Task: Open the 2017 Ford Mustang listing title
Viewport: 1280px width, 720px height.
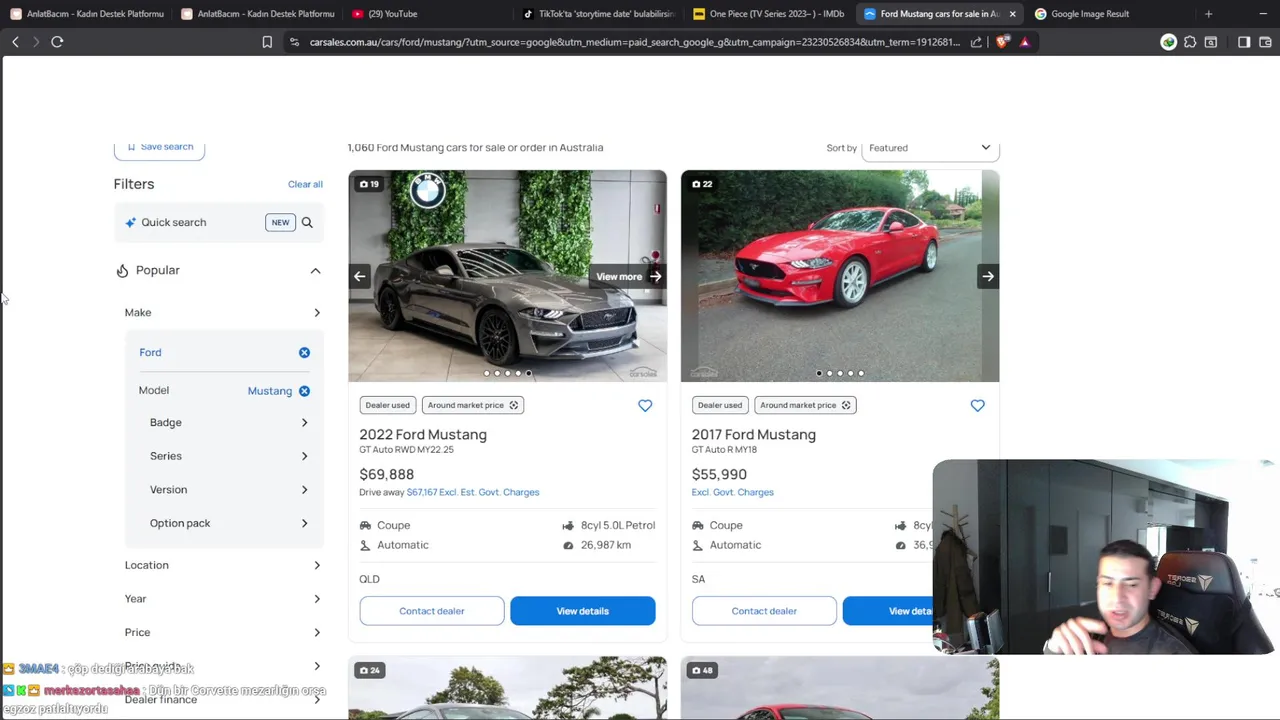Action: pos(754,435)
